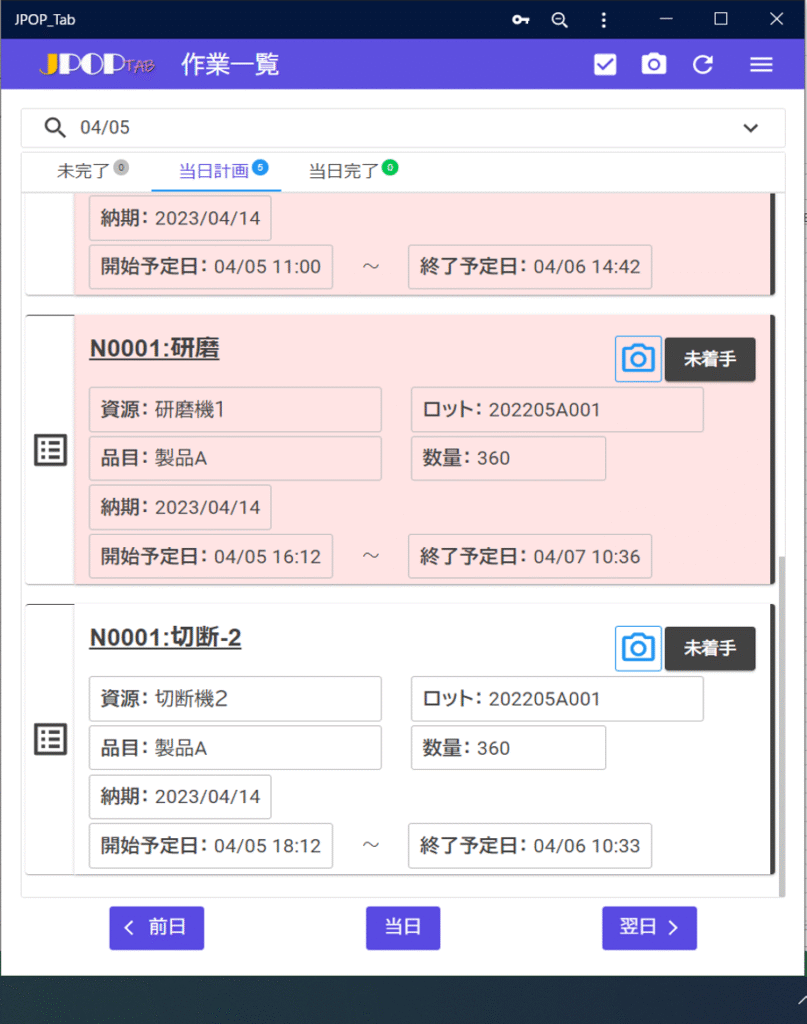Toggle the 未着手 status on N0001:研磨
Viewport: 807px width, 1024px height.
coord(710,359)
